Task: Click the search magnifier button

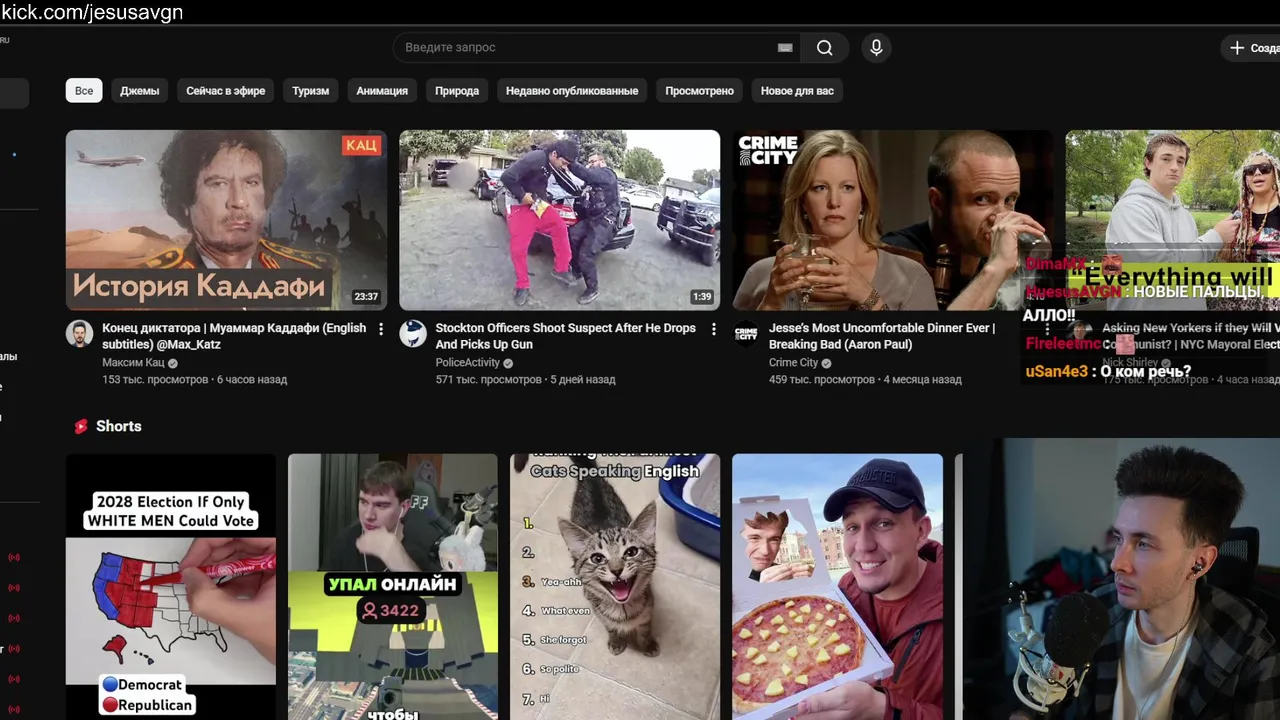Action: pos(824,48)
